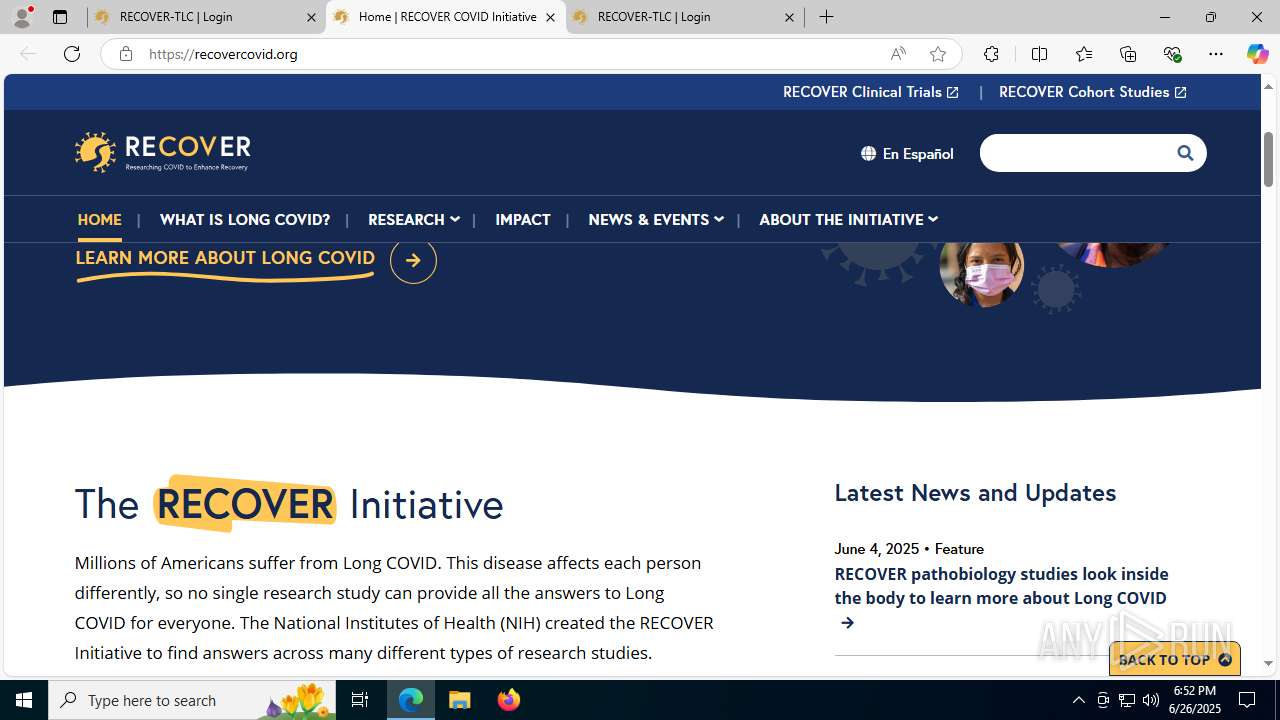Open the Windows Start menu
This screenshot has height=720, width=1280.
tap(24, 700)
